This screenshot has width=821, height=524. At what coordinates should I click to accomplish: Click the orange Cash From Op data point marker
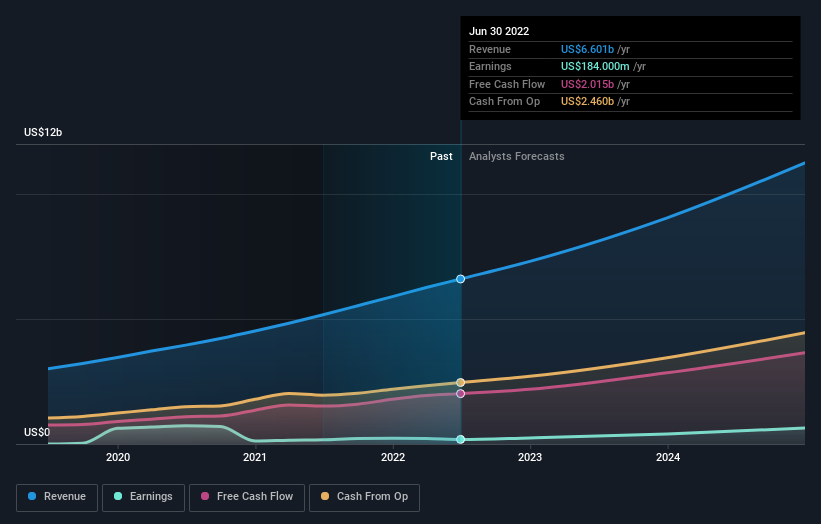[460, 383]
